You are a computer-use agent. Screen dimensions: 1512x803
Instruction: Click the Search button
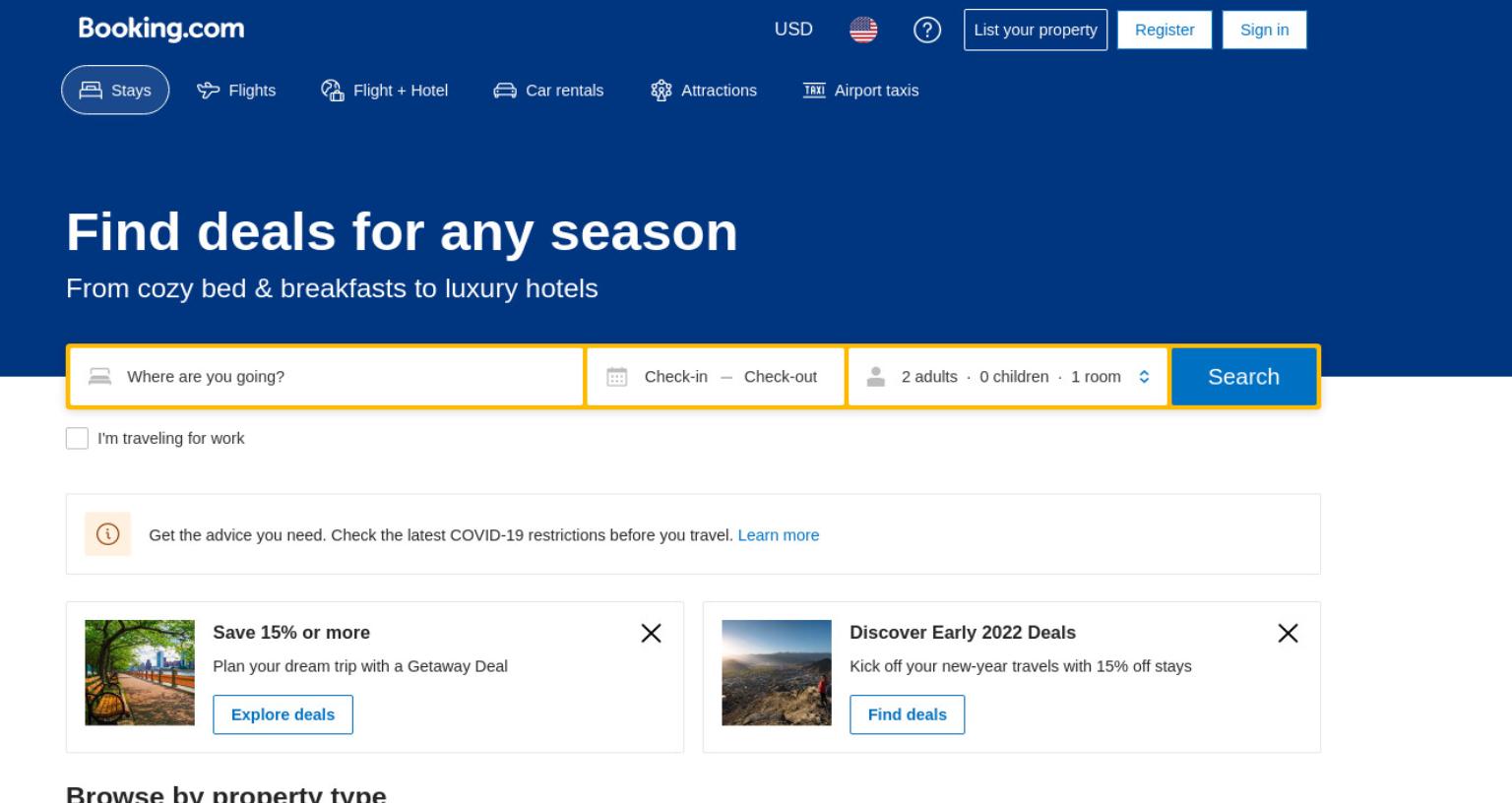point(1244,377)
